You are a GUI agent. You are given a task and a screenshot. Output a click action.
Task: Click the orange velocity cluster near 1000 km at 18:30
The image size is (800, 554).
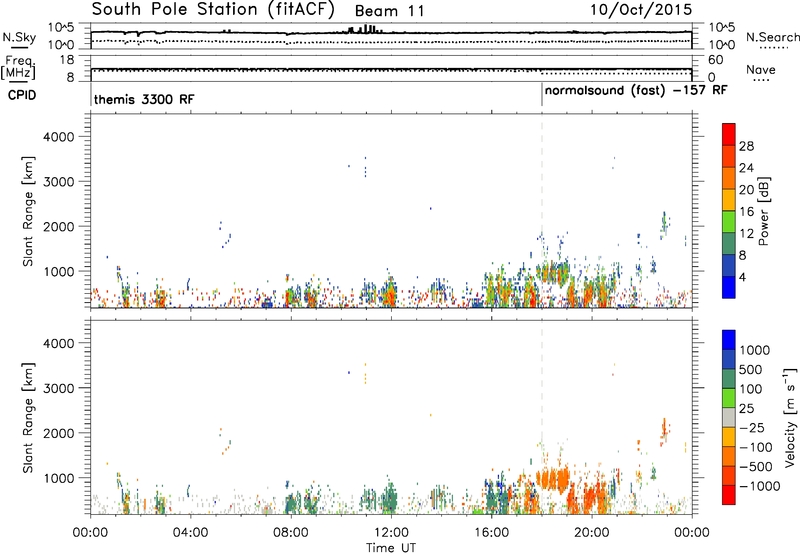(x=553, y=480)
